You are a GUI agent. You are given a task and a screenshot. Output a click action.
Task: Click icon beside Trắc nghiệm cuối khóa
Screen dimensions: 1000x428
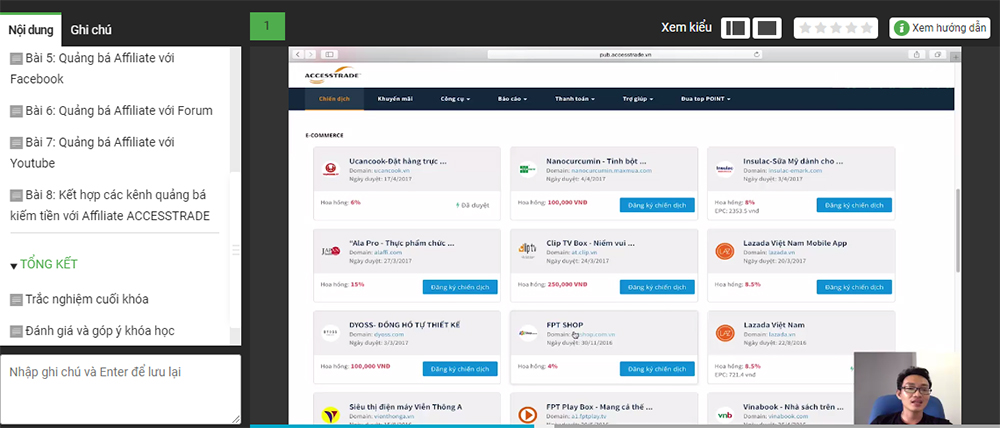click(17, 300)
